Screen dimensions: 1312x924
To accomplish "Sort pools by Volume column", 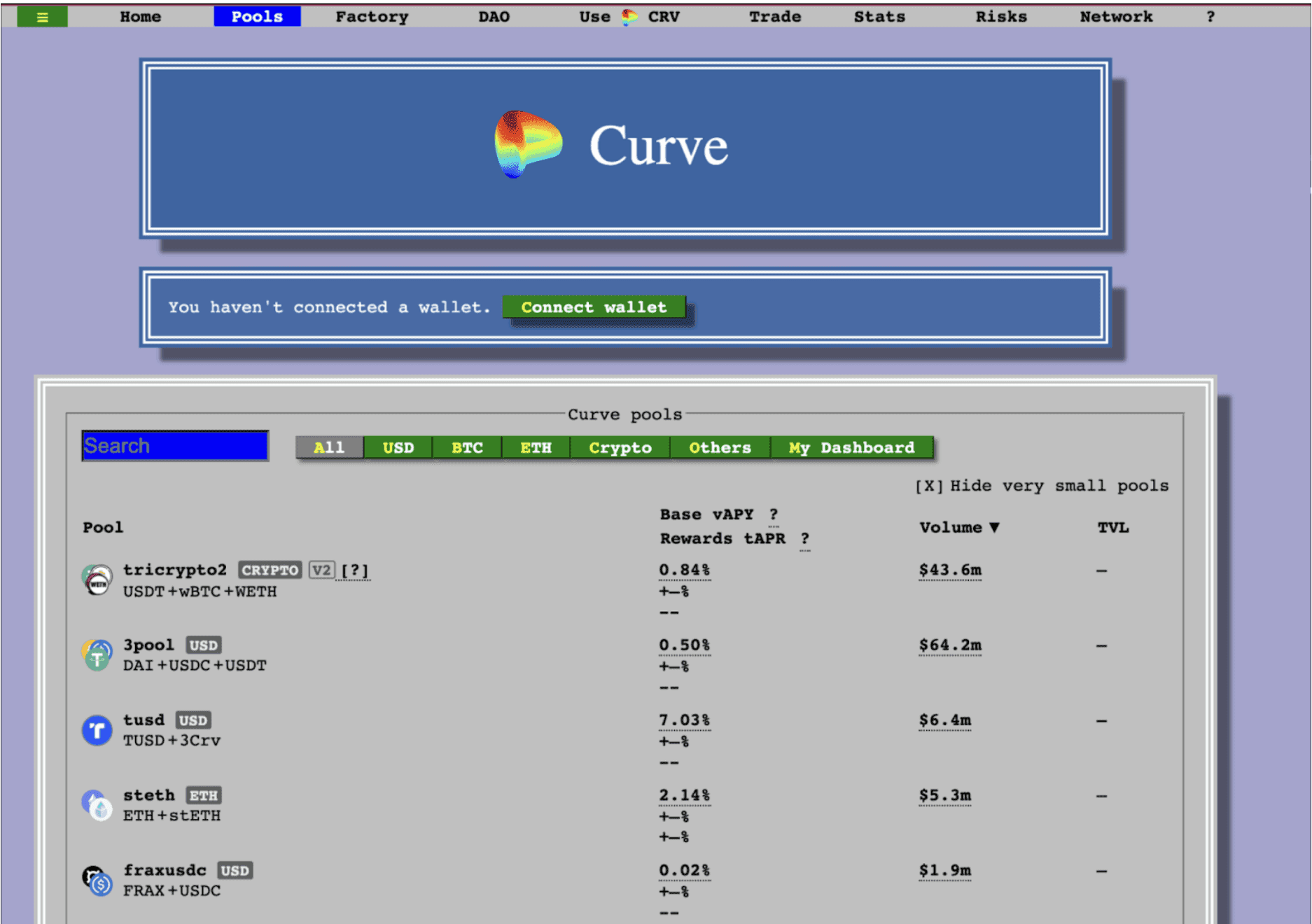I will [959, 528].
